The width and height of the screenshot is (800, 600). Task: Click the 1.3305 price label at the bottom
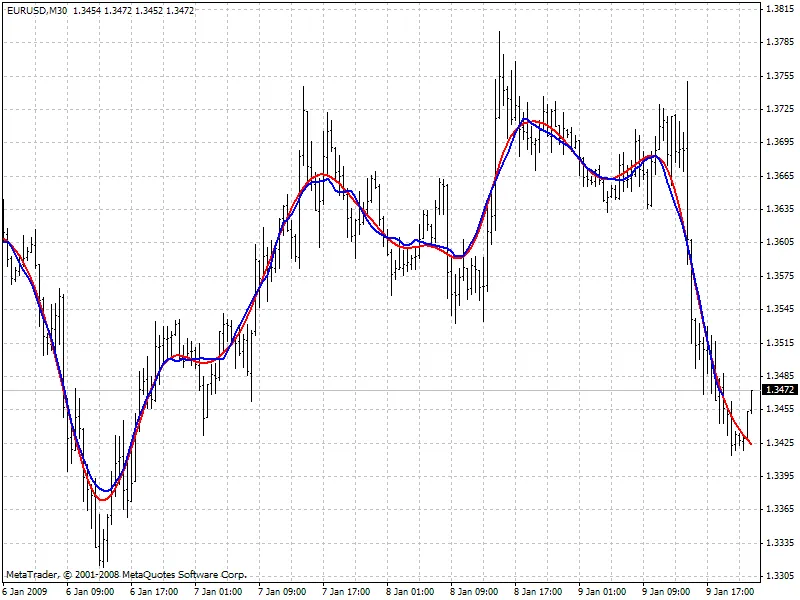click(779, 576)
